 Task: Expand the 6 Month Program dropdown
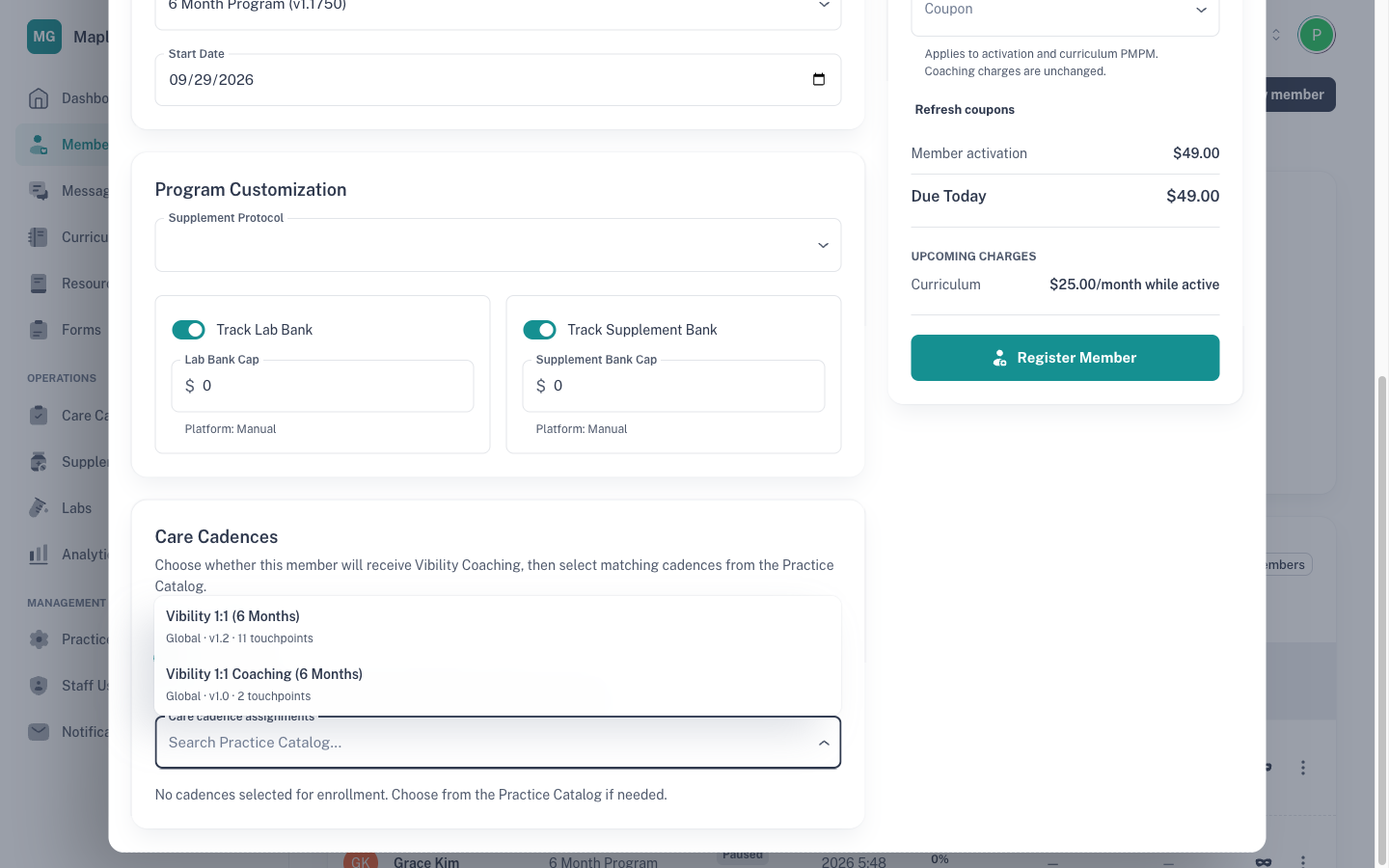[825, 5]
